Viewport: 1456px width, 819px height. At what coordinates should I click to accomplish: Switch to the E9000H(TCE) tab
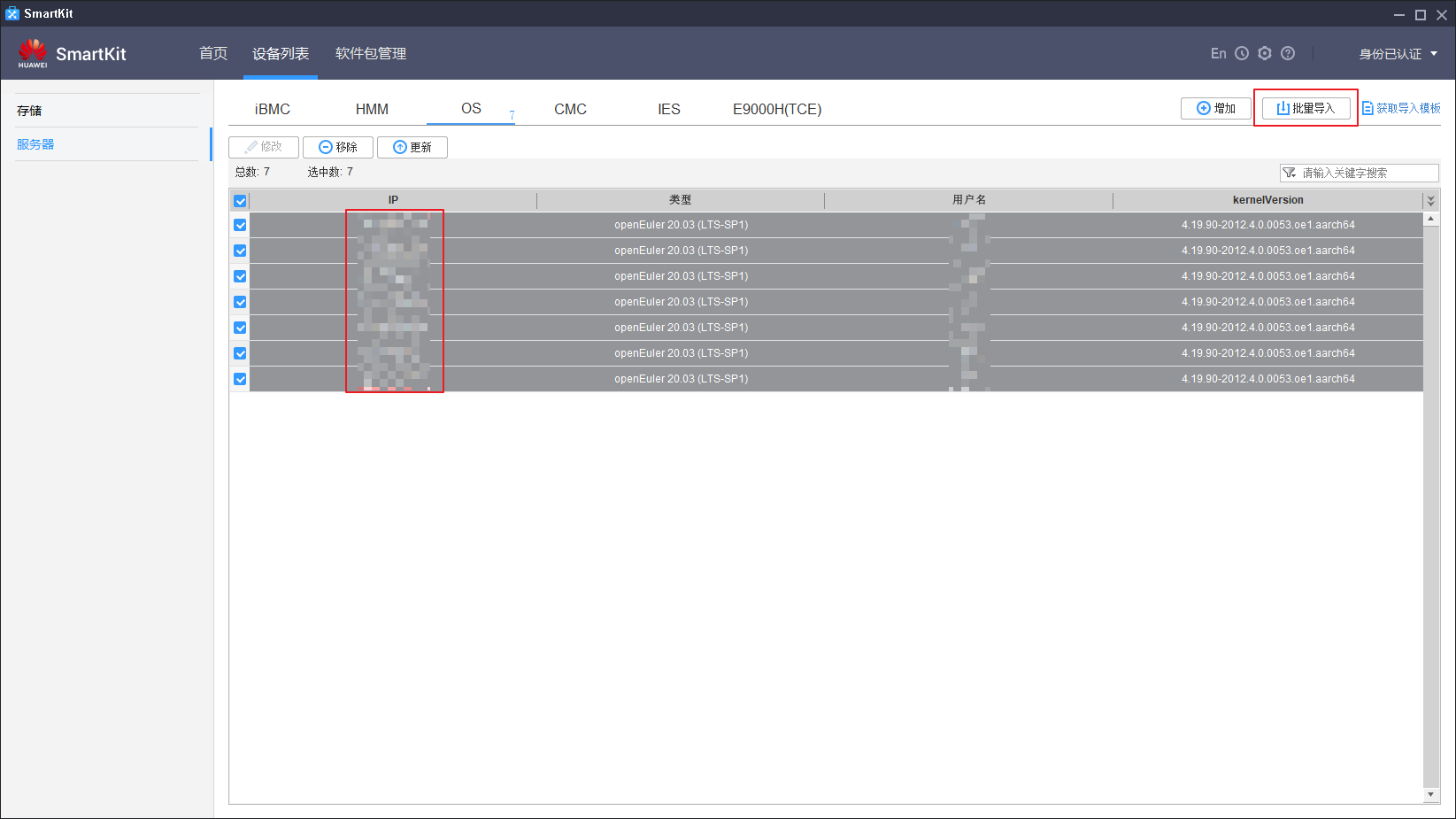click(x=777, y=109)
